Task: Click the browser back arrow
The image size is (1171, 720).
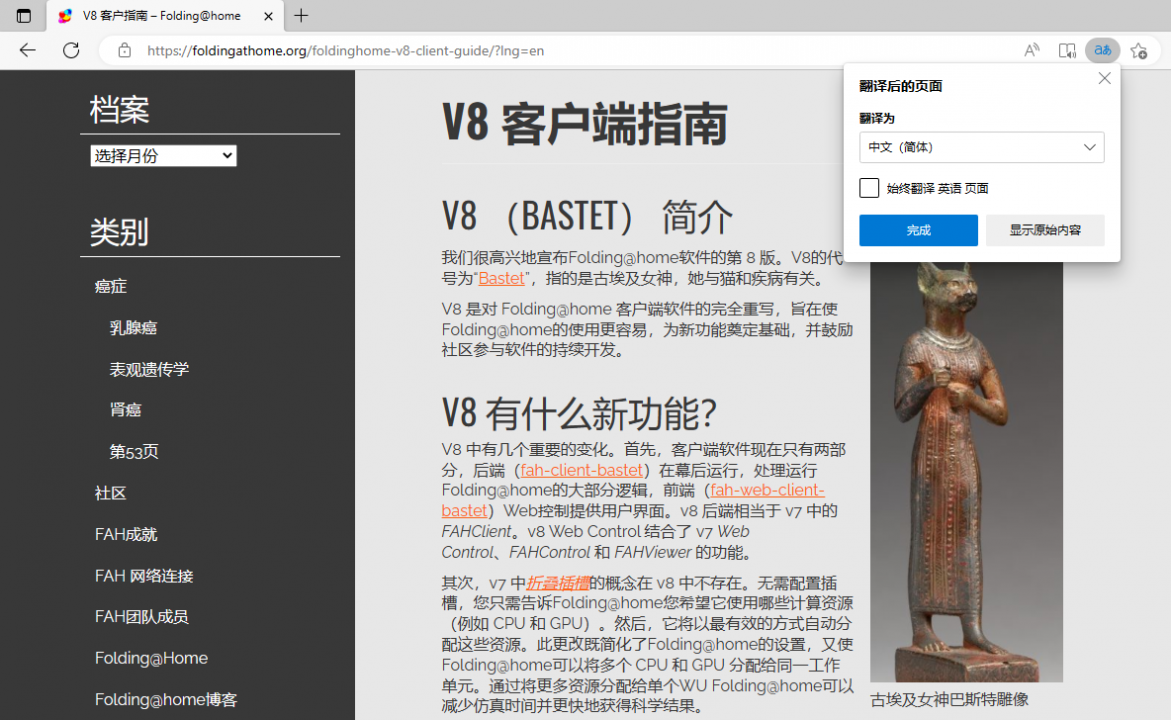Action: pyautogui.click(x=28, y=50)
